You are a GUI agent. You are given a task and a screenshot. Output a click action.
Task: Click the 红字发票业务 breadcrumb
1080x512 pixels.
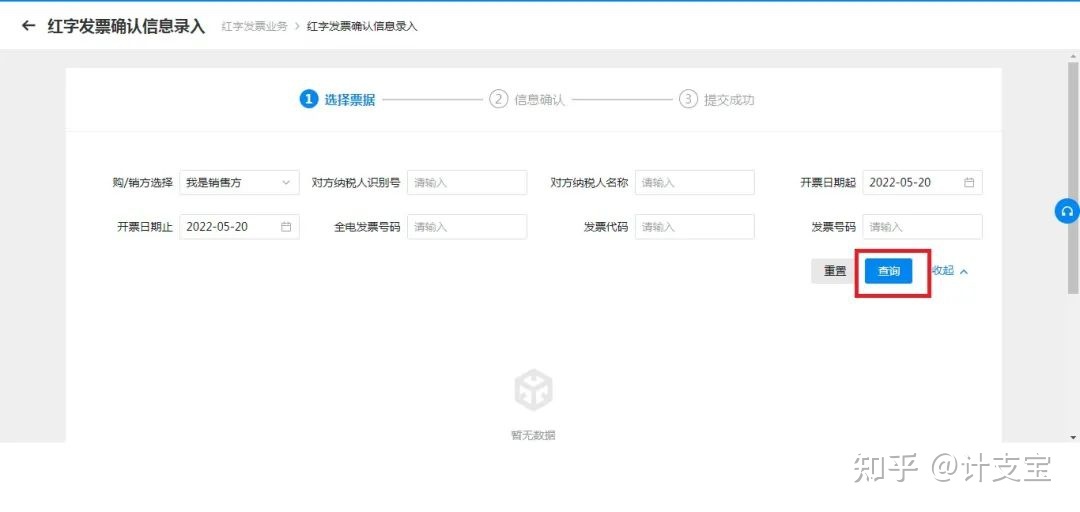pyautogui.click(x=254, y=27)
